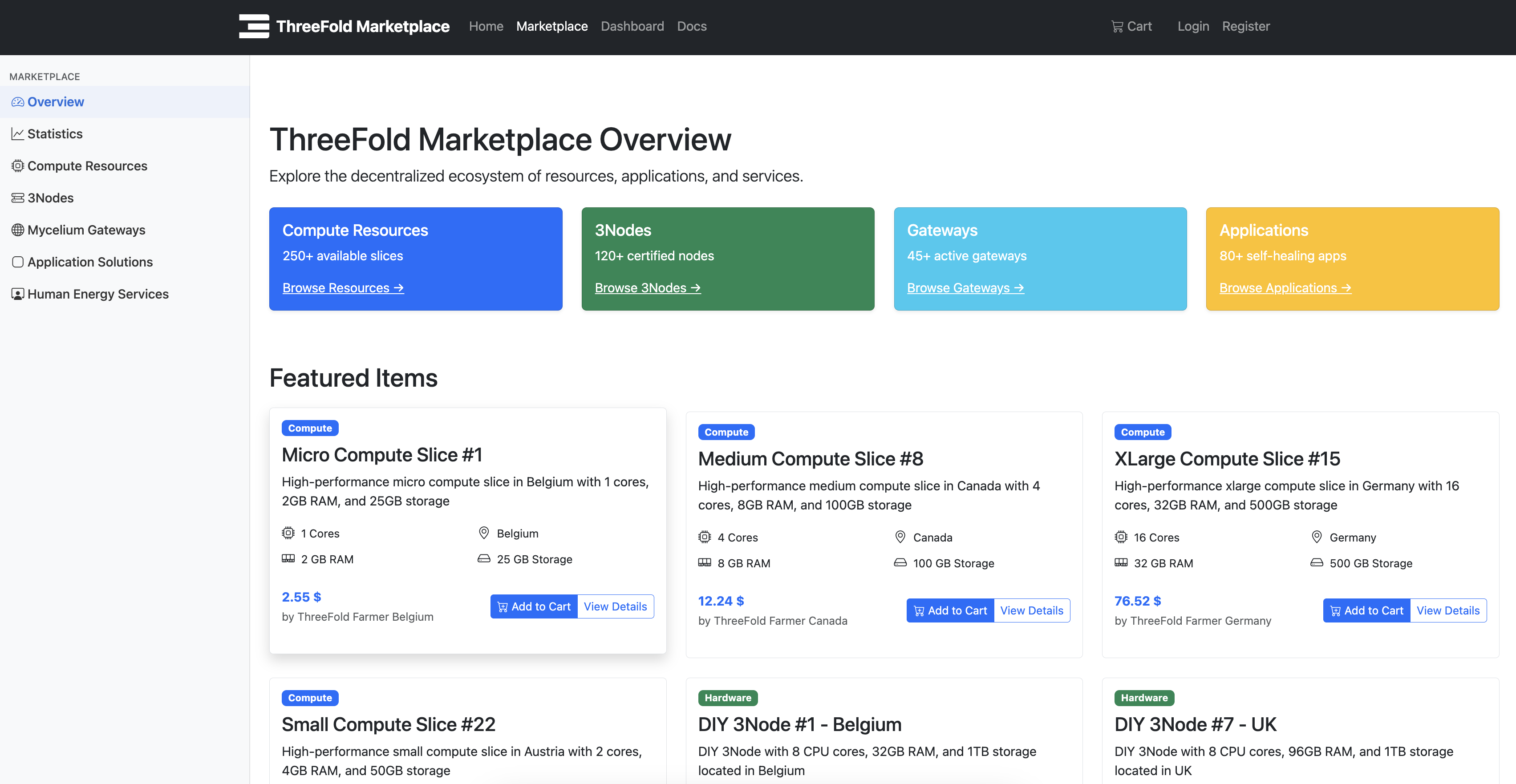Follow the Browse 3Nodes link
Screen dimensions: 1516x784
(x=647, y=287)
